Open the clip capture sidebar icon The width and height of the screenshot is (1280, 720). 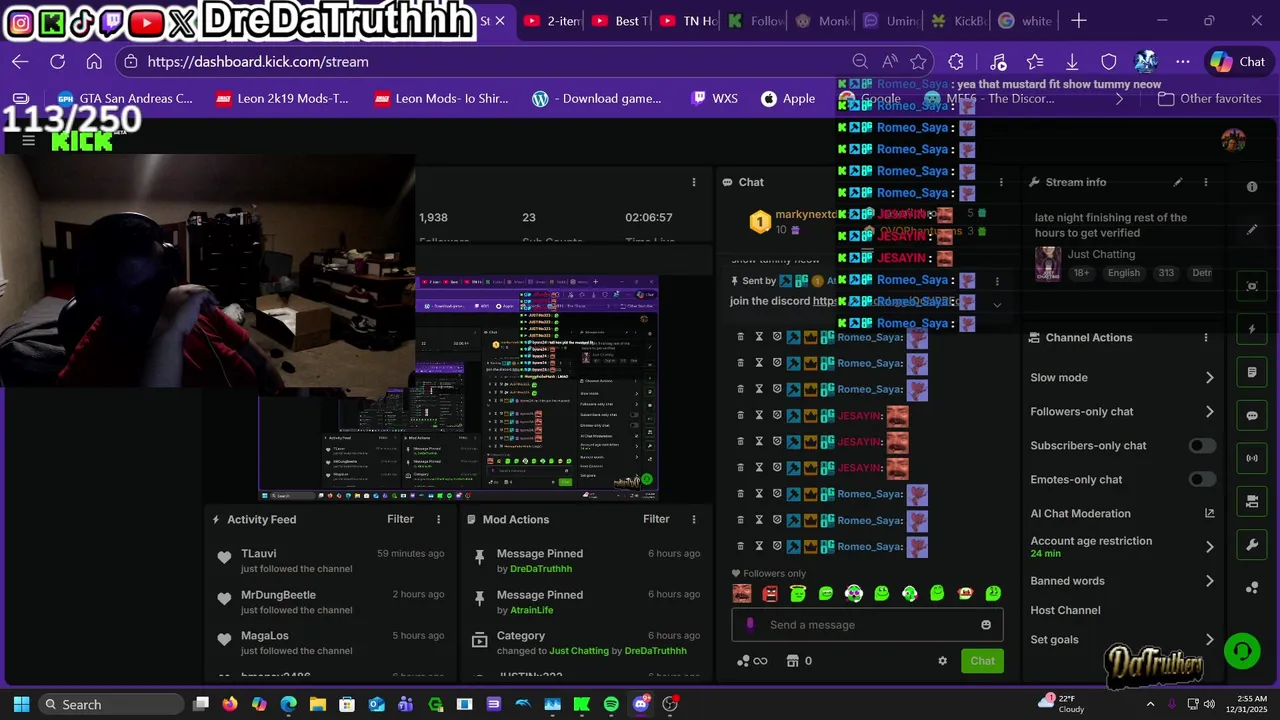1252,286
